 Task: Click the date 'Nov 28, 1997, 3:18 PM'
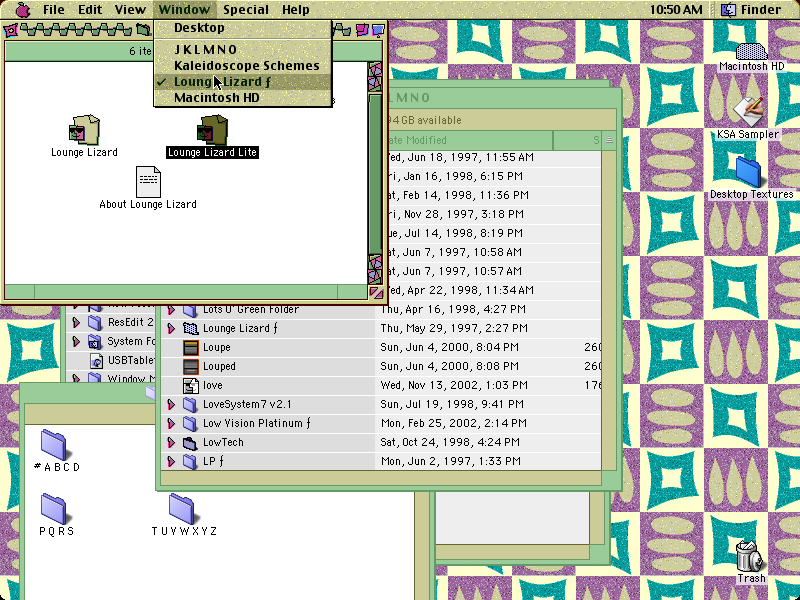pos(462,214)
